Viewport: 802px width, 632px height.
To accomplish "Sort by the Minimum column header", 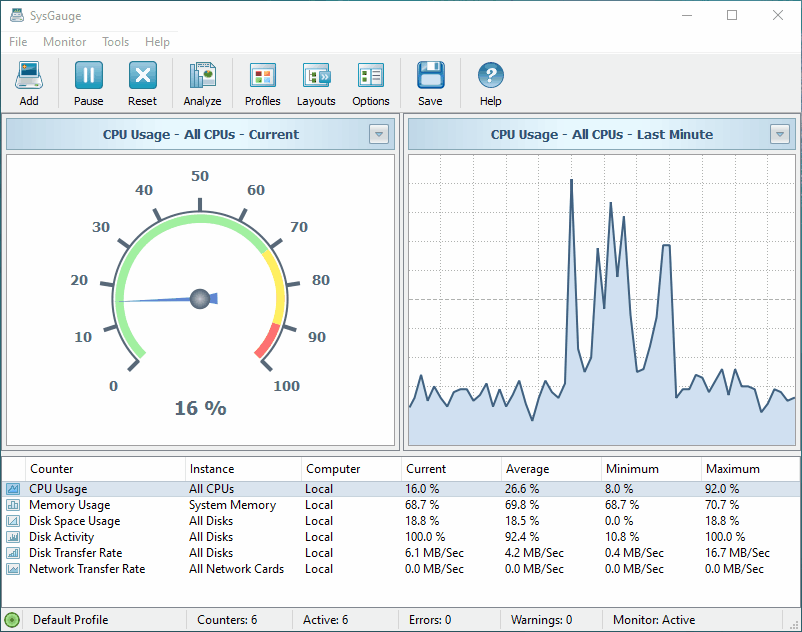I will point(651,469).
